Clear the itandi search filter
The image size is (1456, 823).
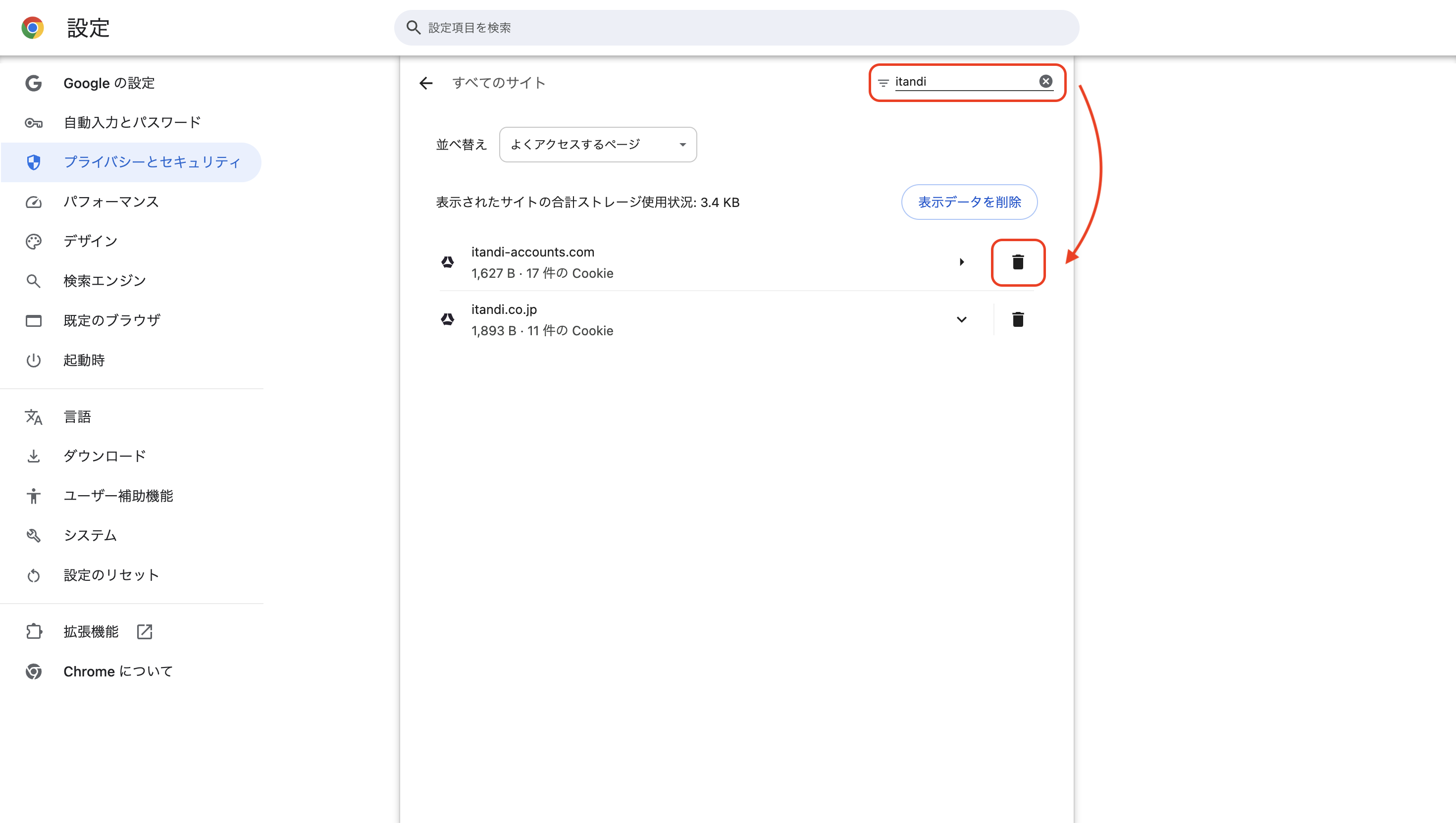pos(1045,81)
